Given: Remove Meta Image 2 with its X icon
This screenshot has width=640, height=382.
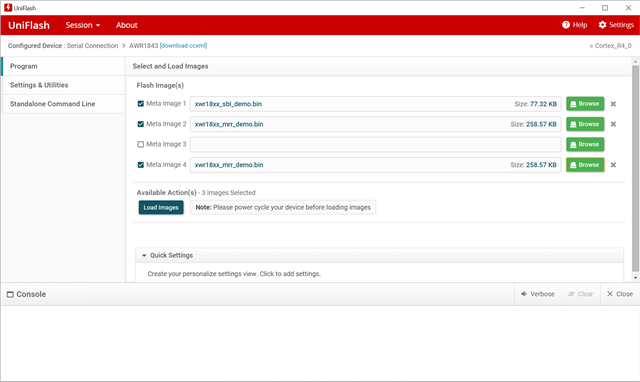Looking at the screenshot, I should pyautogui.click(x=613, y=124).
